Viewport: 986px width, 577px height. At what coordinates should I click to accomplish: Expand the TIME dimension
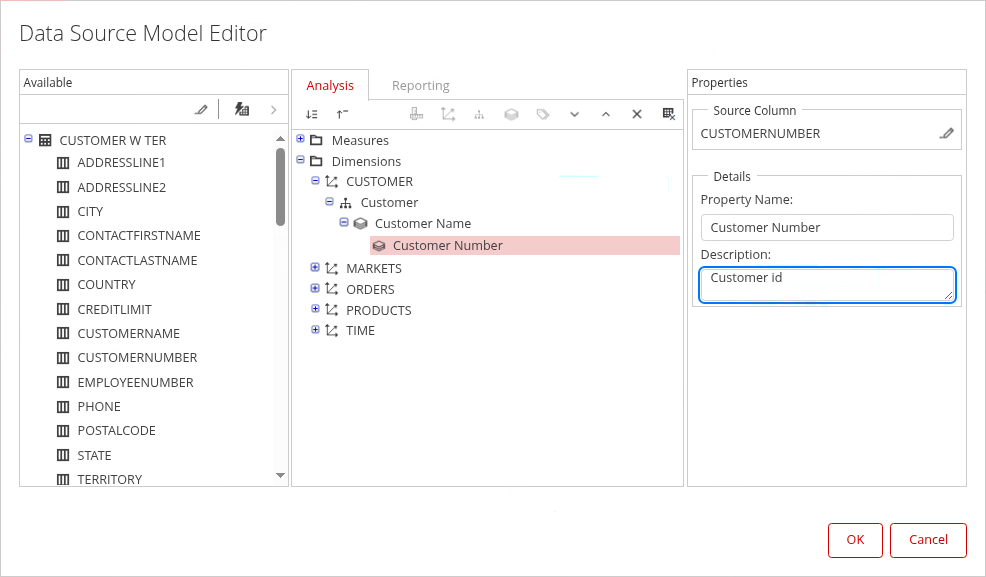tap(315, 330)
